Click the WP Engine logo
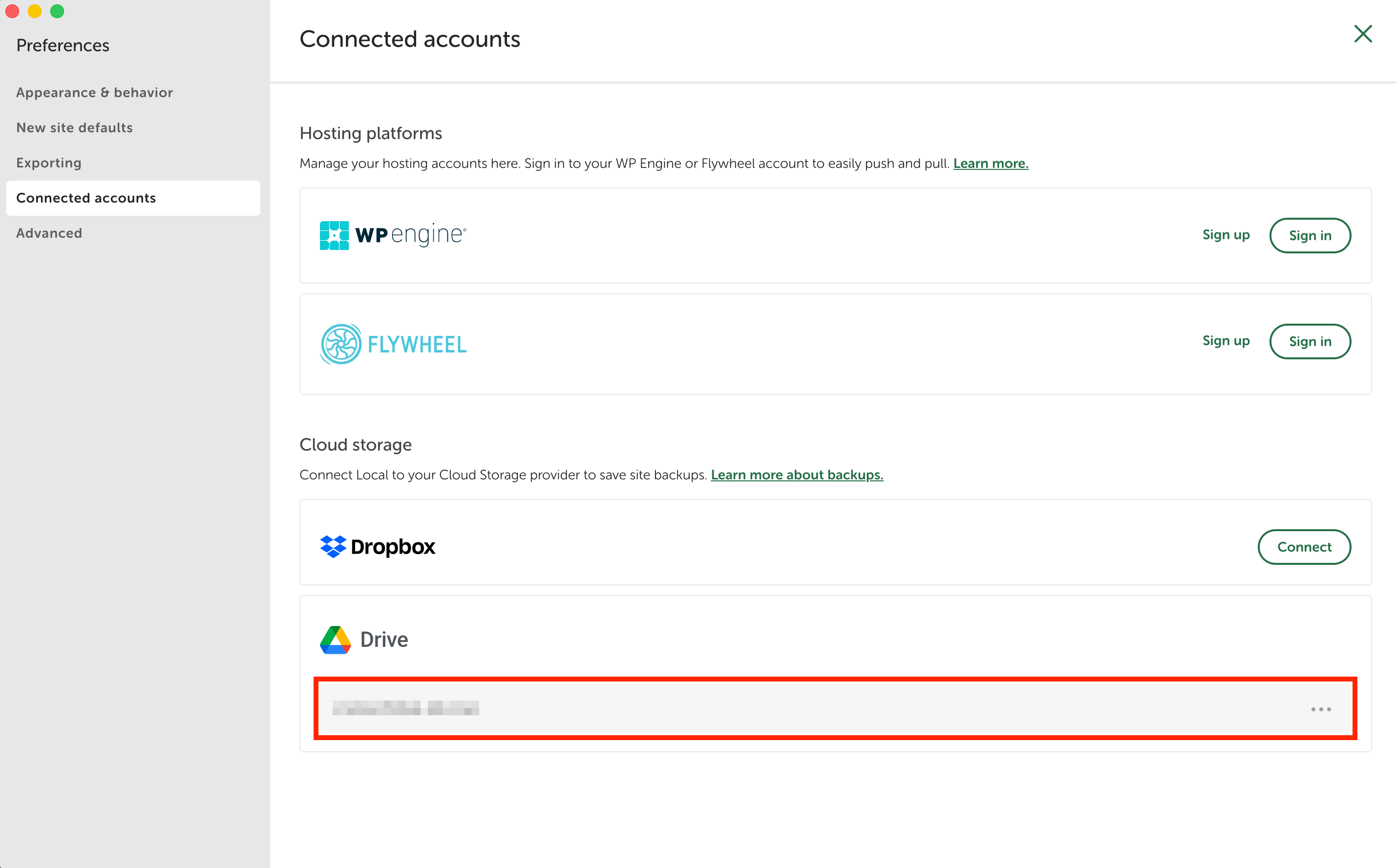Screen dimensions: 1396x868 point(393,235)
